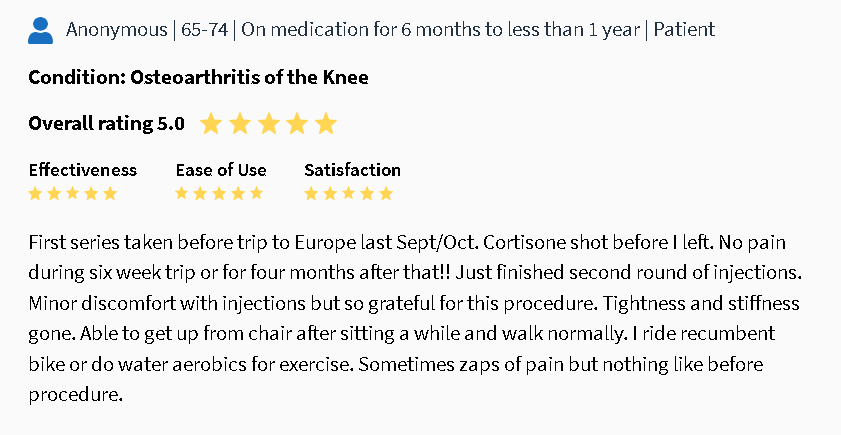Click the Anonymous reviewer name
841x435 pixels.
point(116,30)
